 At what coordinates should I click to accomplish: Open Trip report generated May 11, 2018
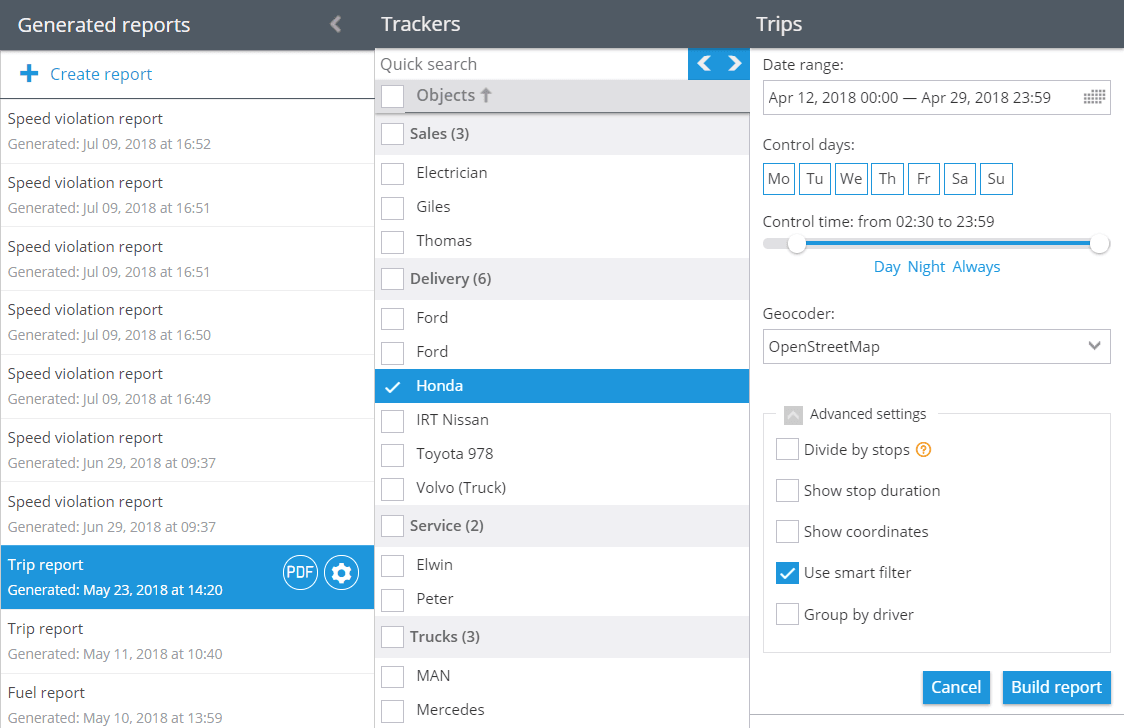click(x=187, y=641)
